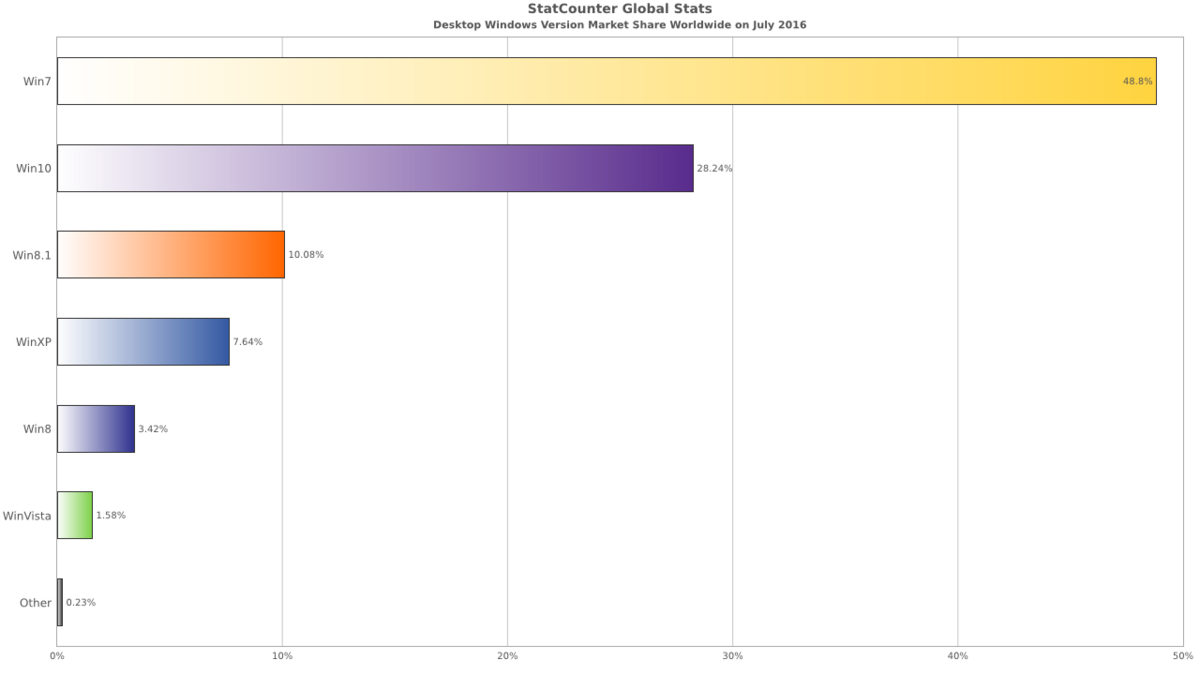Select the 28.24% value label
Image resolution: width=1200 pixels, height=675 pixels.
715,168
